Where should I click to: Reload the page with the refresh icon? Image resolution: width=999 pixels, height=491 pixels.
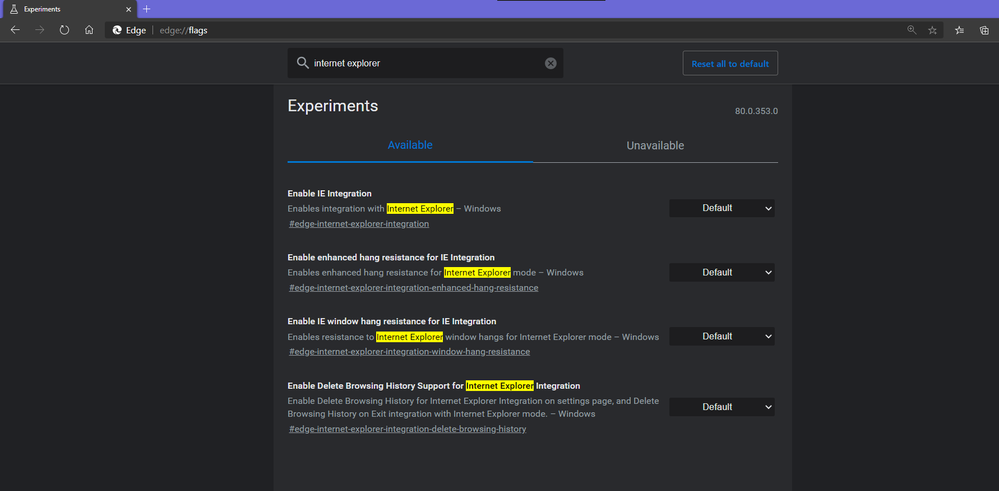[64, 30]
